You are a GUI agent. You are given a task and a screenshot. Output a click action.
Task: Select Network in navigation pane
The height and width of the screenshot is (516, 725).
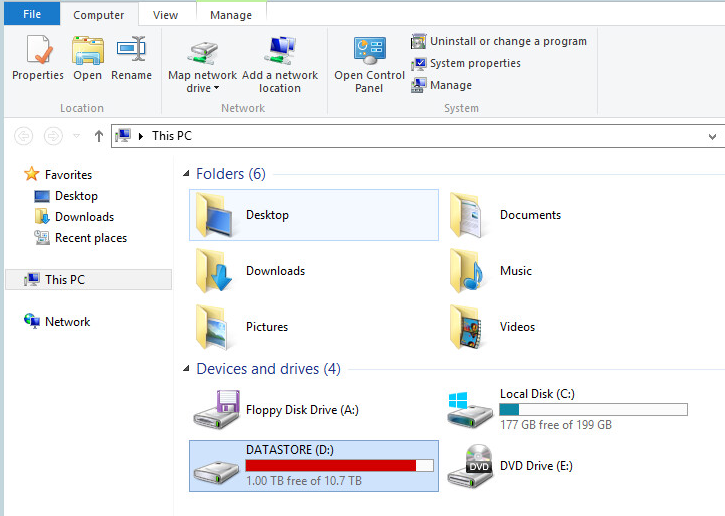[x=57, y=321]
